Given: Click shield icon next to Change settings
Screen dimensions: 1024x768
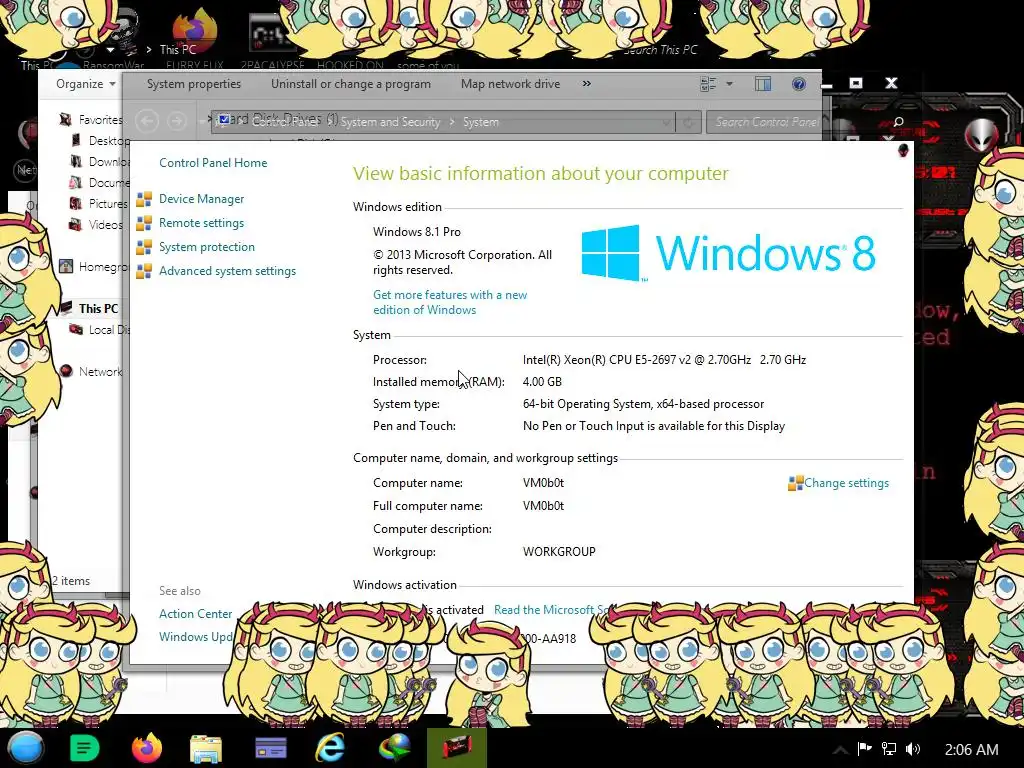Looking at the screenshot, I should click(x=795, y=483).
